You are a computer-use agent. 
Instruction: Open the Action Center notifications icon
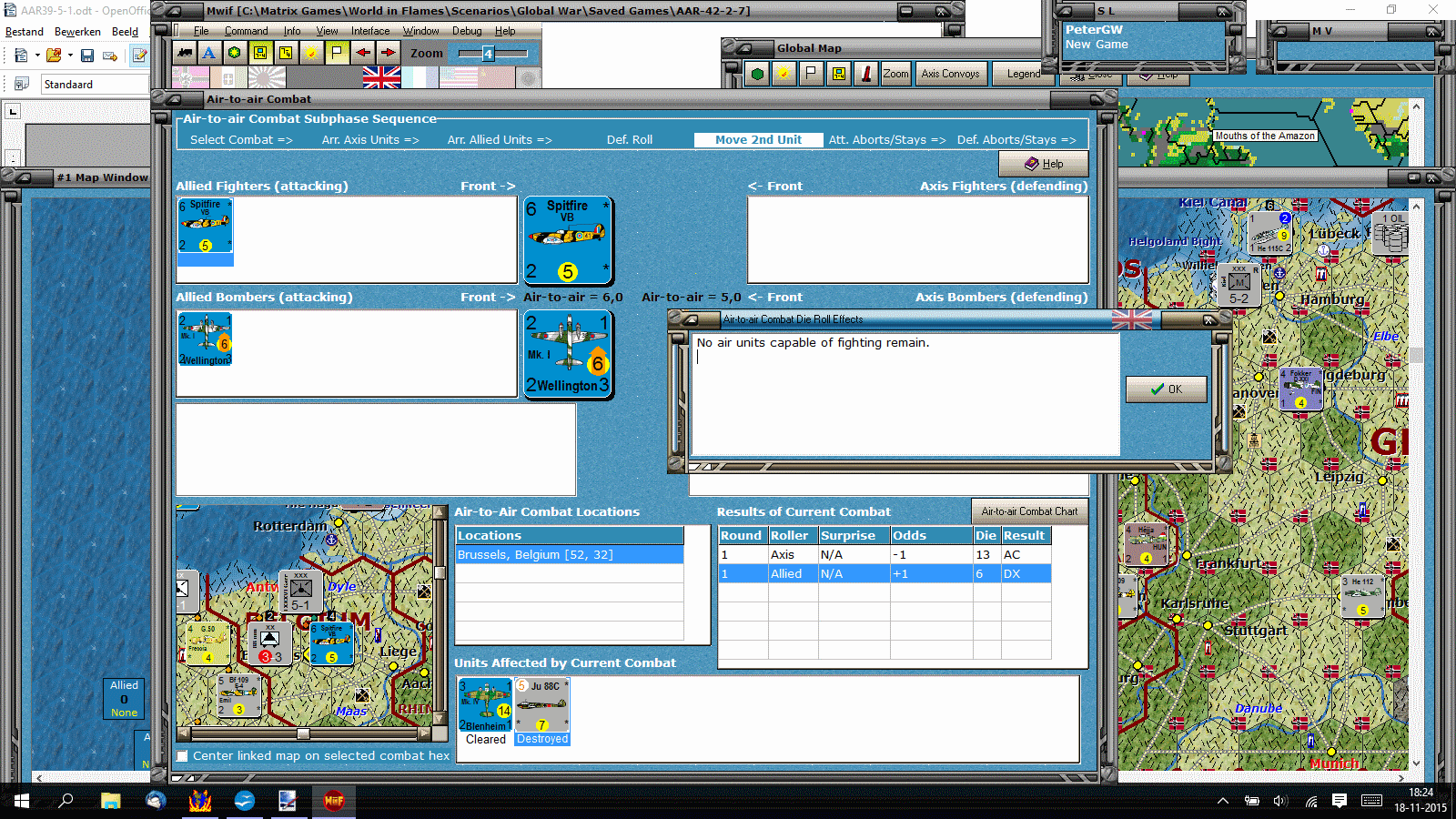[x=1340, y=801]
